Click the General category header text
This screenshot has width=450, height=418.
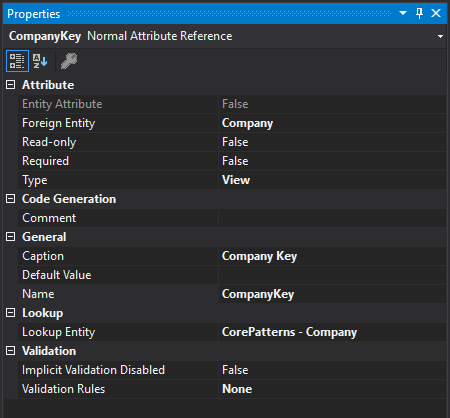pos(44,237)
